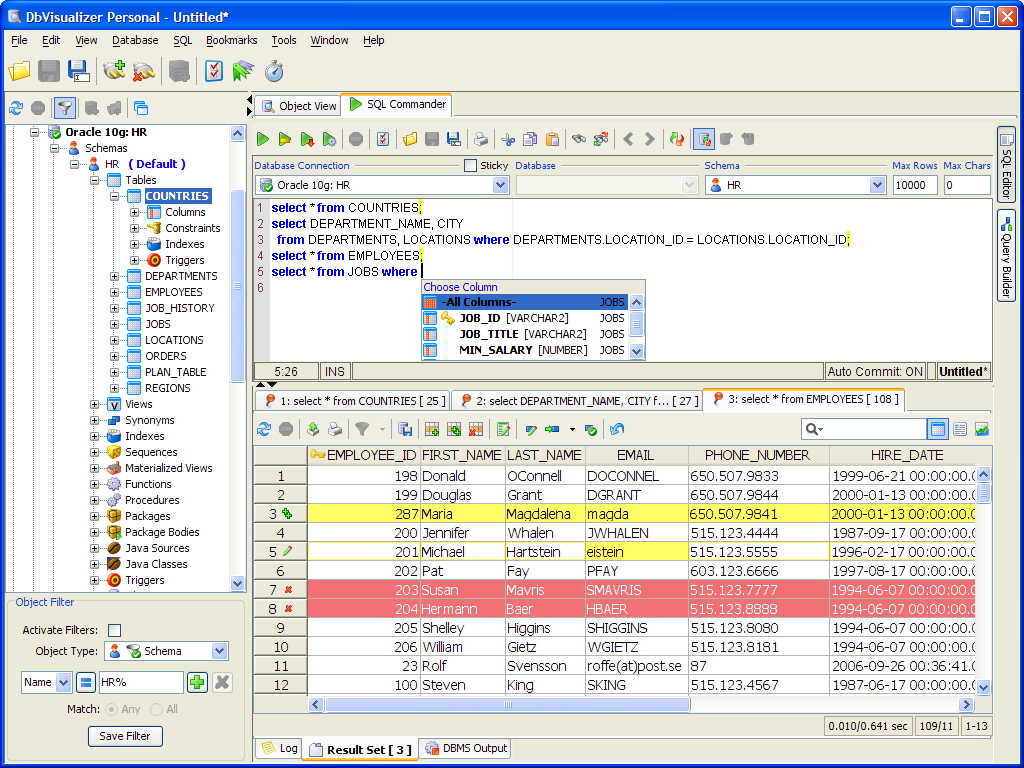Viewport: 1024px width, 768px height.
Task: Click the stopwatch monitor icon in main toolbar
Action: coord(273,71)
